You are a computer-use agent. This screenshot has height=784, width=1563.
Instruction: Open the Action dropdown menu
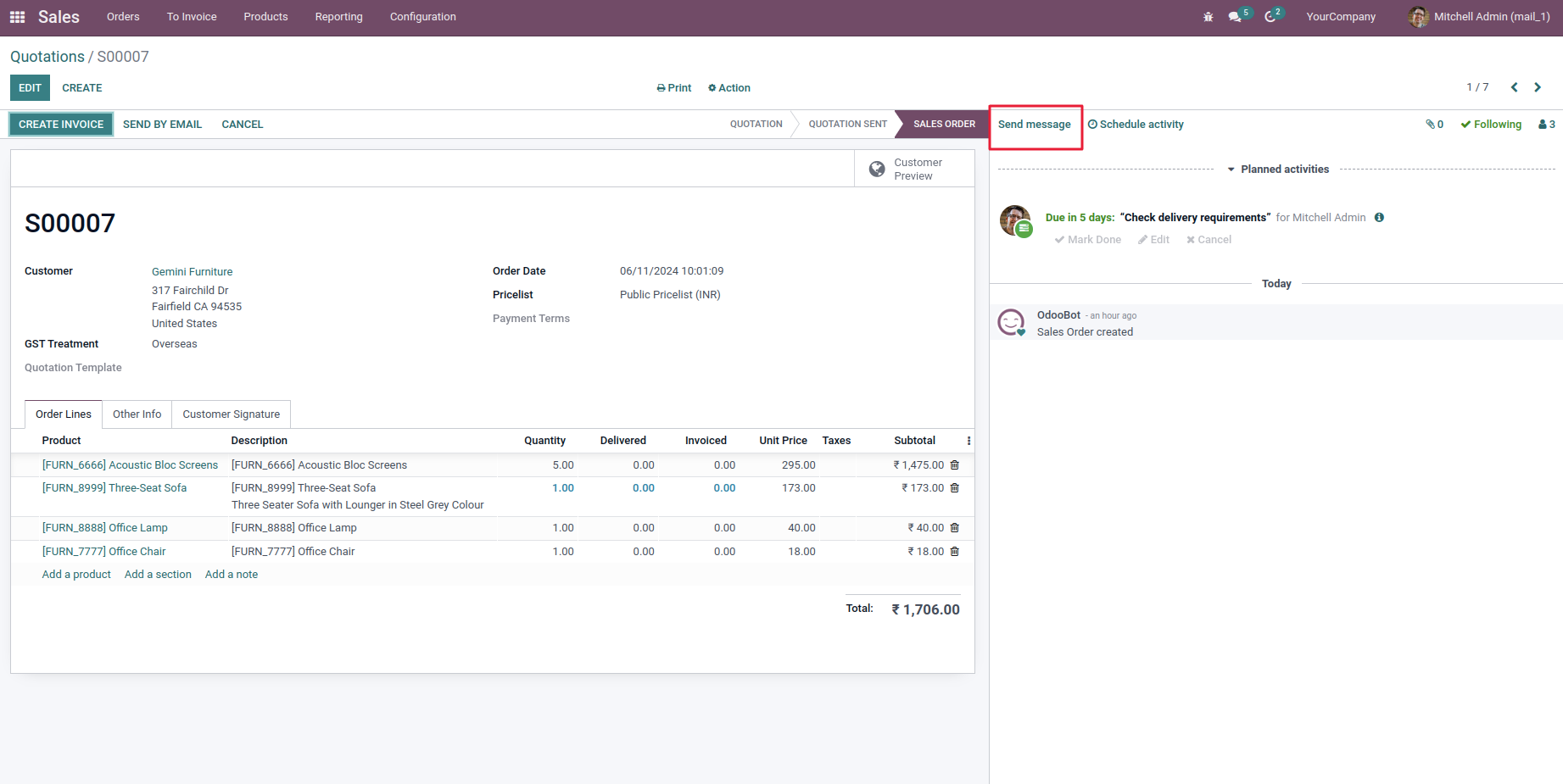(x=729, y=88)
